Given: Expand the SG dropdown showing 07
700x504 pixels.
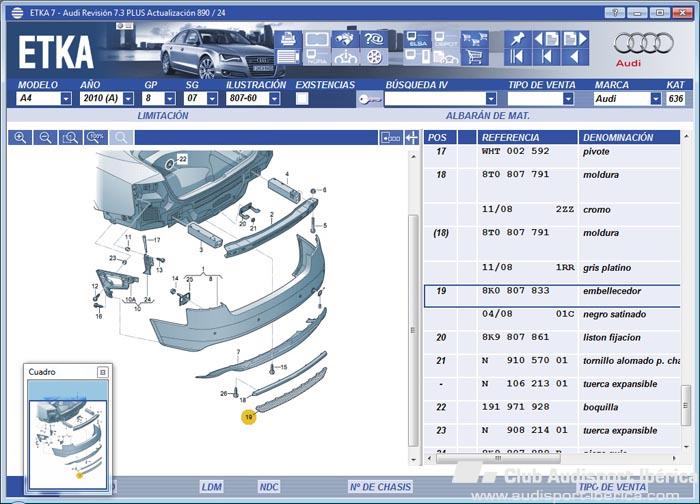Looking at the screenshot, I should [x=212, y=98].
